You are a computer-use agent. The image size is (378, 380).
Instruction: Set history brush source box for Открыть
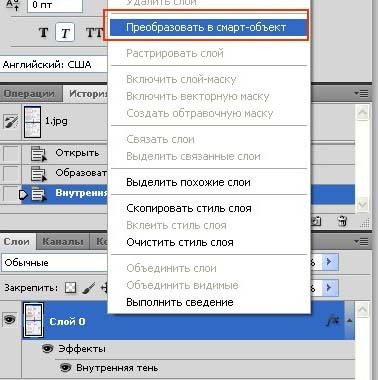[x=11, y=154]
